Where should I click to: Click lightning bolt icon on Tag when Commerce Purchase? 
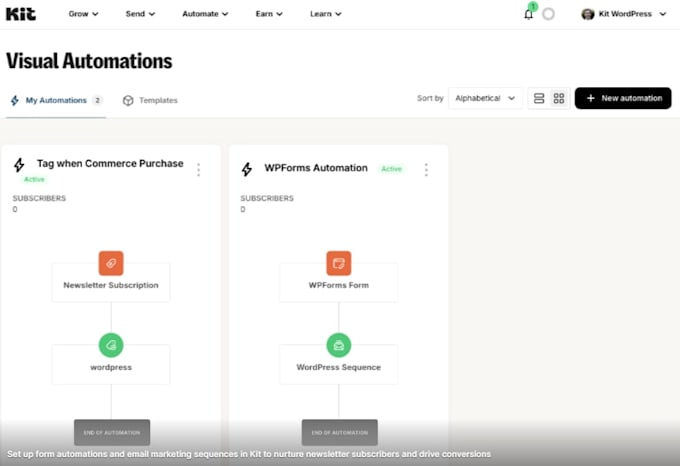pos(19,165)
